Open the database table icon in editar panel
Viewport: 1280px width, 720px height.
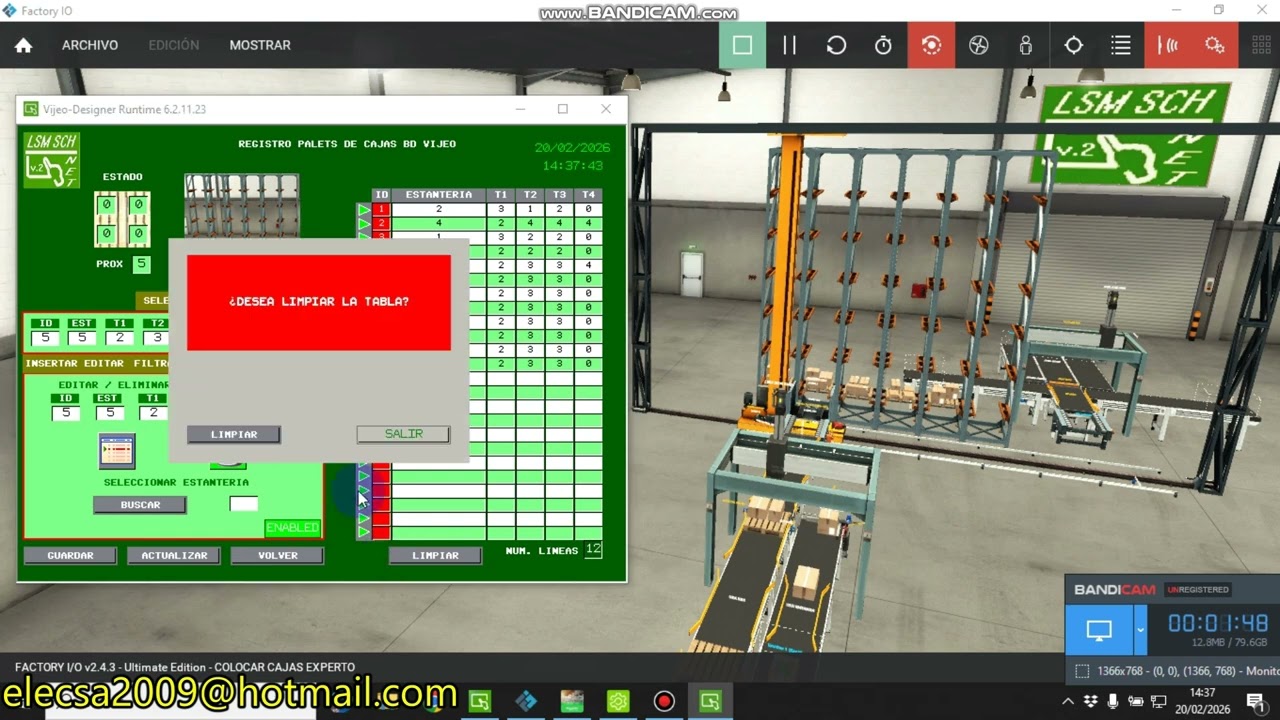117,451
